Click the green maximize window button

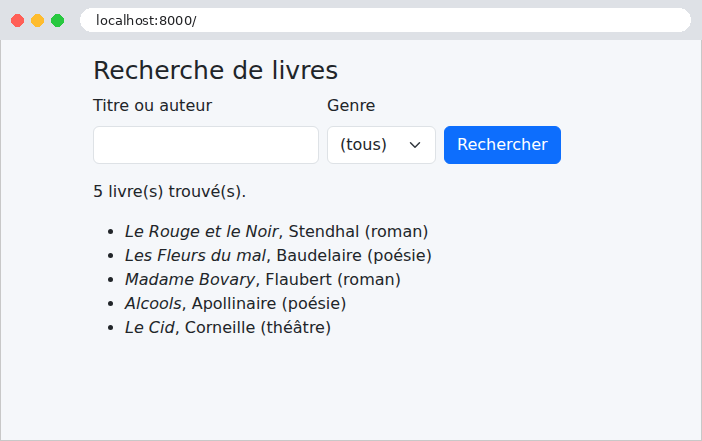(x=57, y=21)
